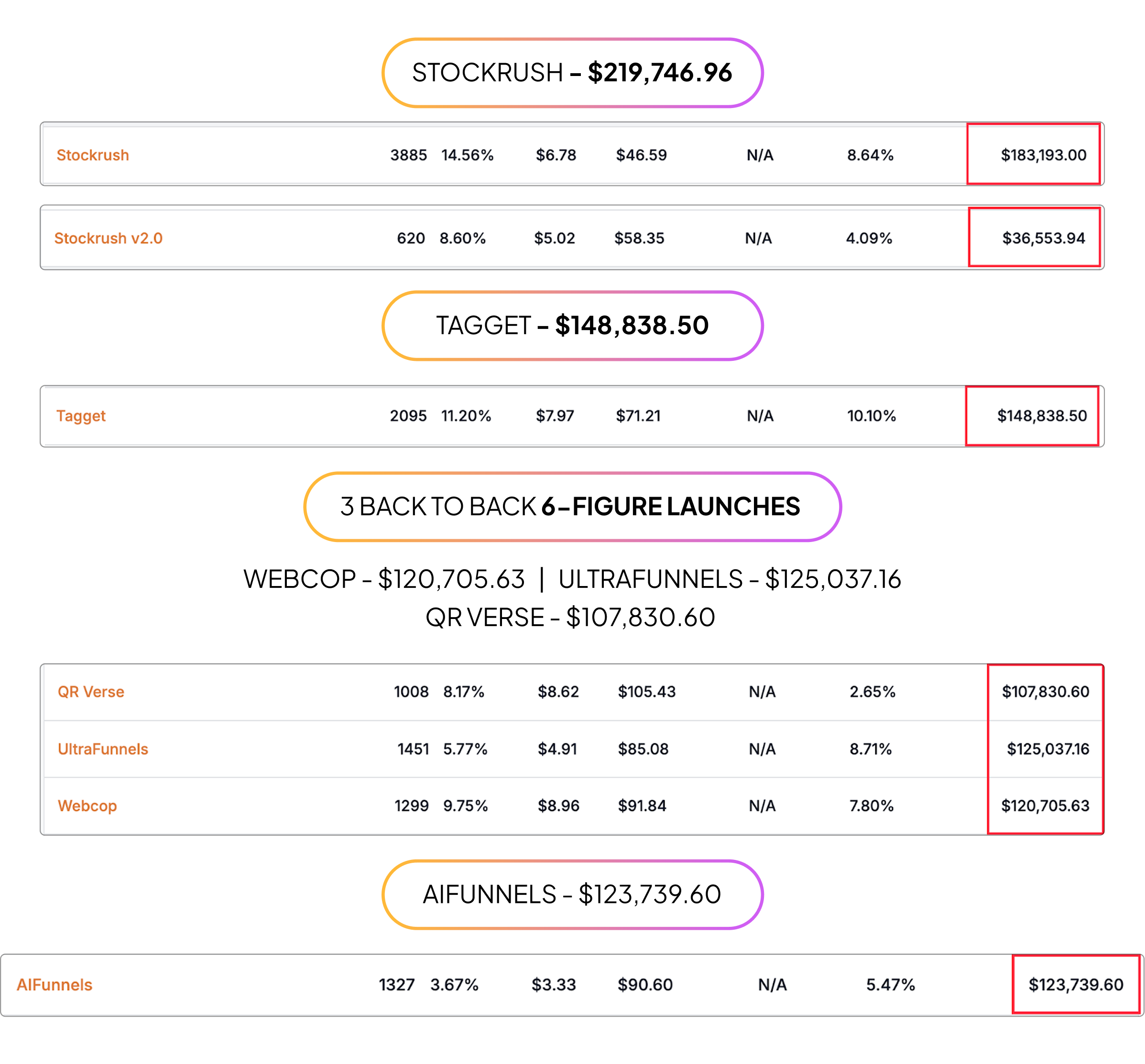This screenshot has height=1064, width=1145.
Task: Click the Webcop product name link
Action: point(87,805)
